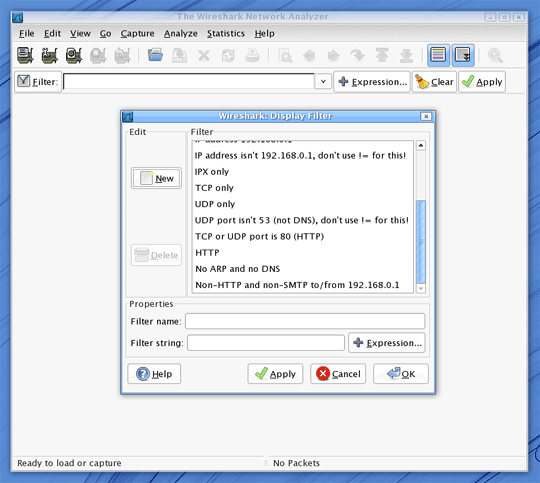Click the reload capture file icon
Image resolution: width=540 pixels, height=483 pixels.
point(228,55)
